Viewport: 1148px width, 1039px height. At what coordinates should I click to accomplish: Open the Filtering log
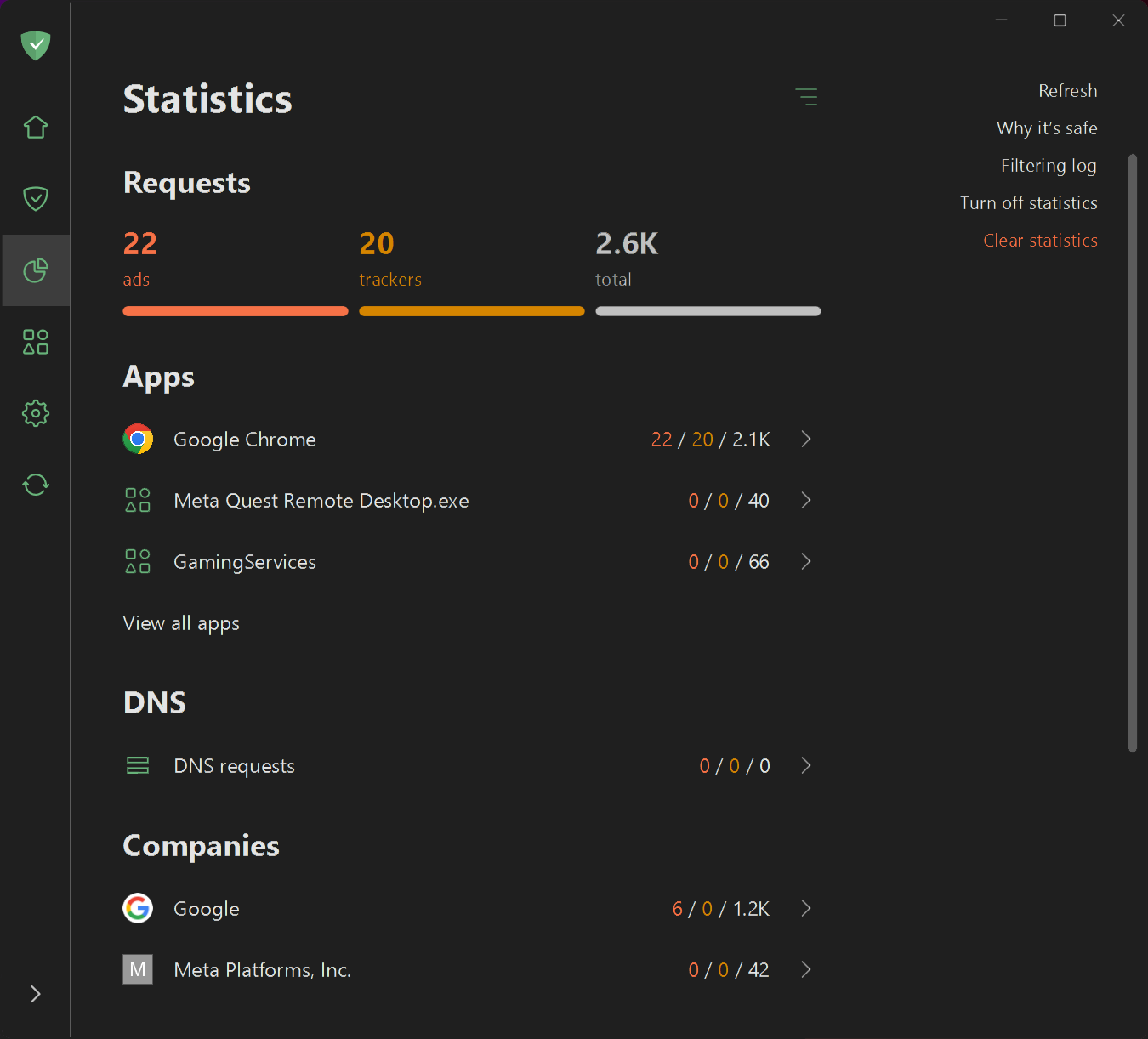[1049, 165]
